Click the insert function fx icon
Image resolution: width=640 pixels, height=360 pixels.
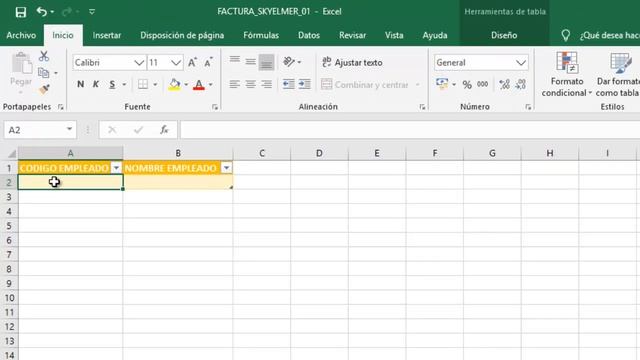click(164, 130)
